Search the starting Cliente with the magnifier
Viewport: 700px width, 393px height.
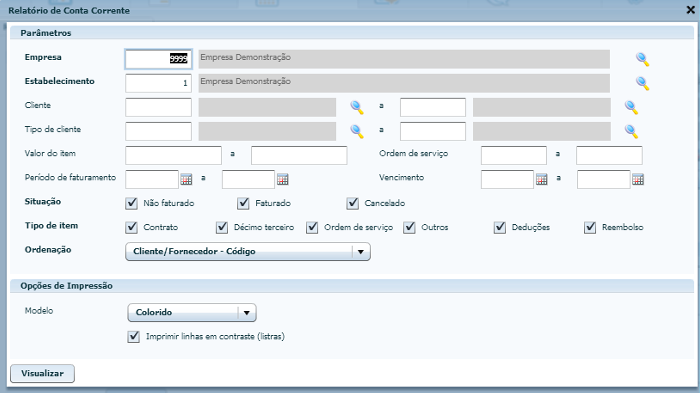point(357,107)
